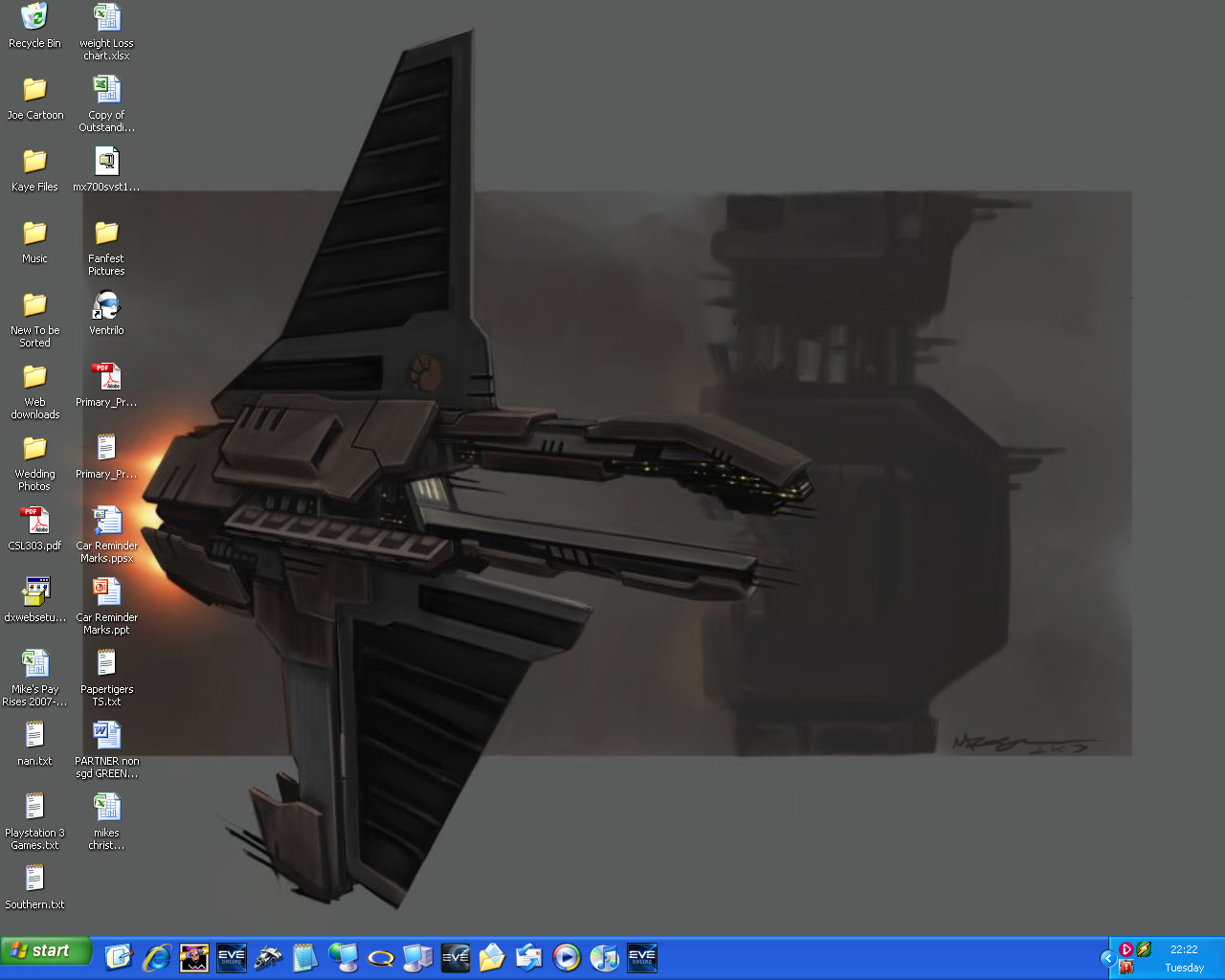Click the gold Q Quick Launch icon

(380, 957)
